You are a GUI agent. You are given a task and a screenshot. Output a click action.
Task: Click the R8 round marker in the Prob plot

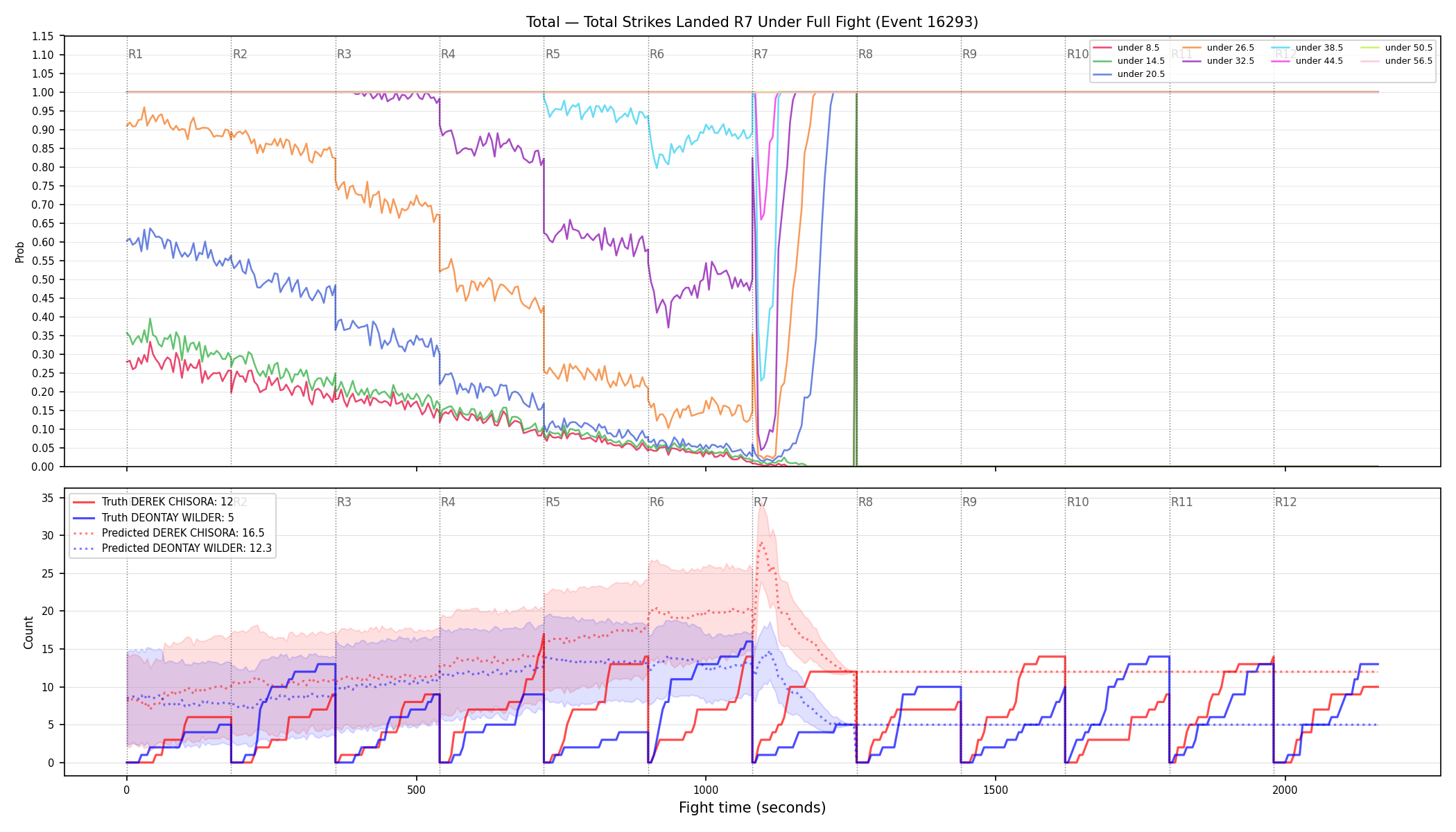point(865,54)
